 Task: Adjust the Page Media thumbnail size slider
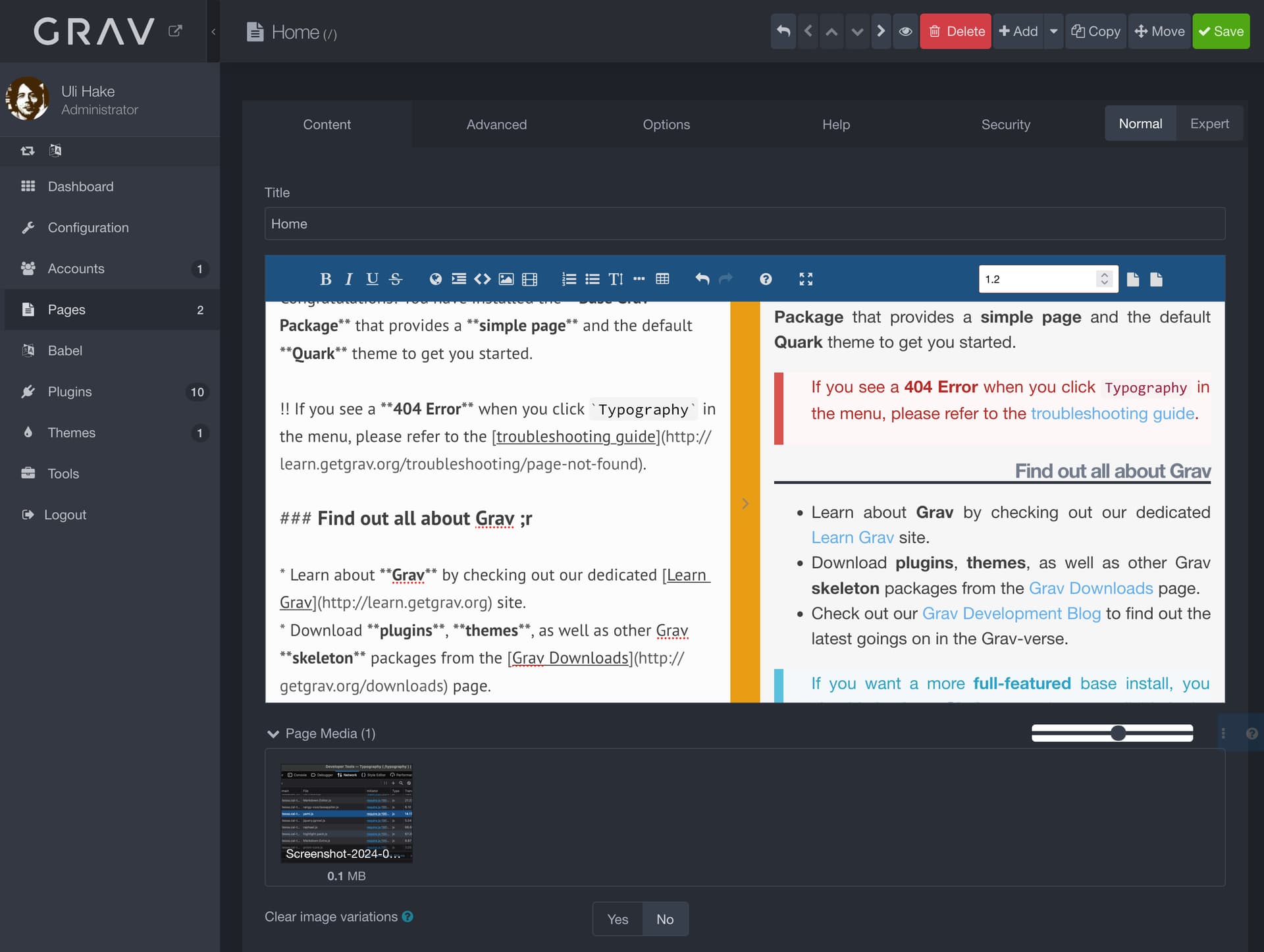[1112, 733]
